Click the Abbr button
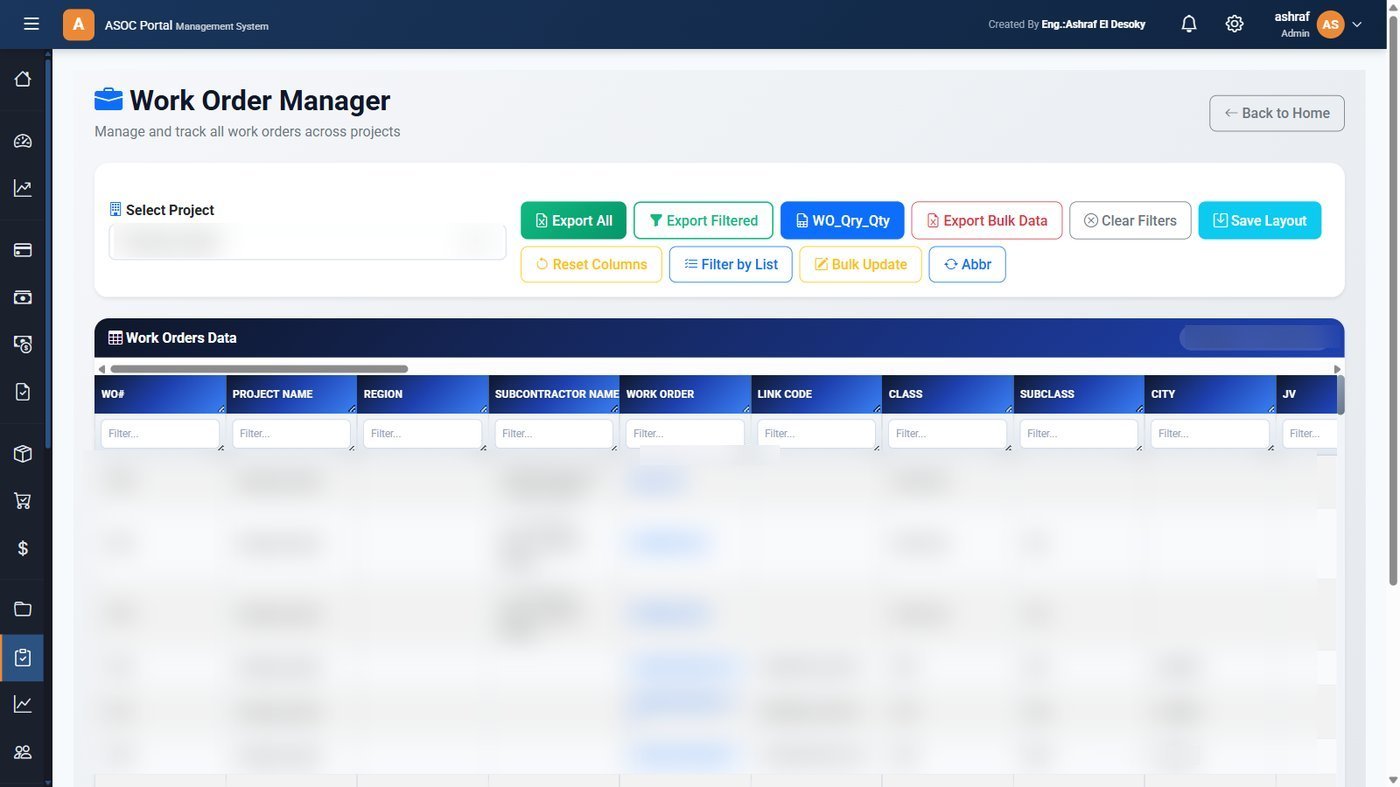Image resolution: width=1400 pixels, height=787 pixels. pos(967,264)
